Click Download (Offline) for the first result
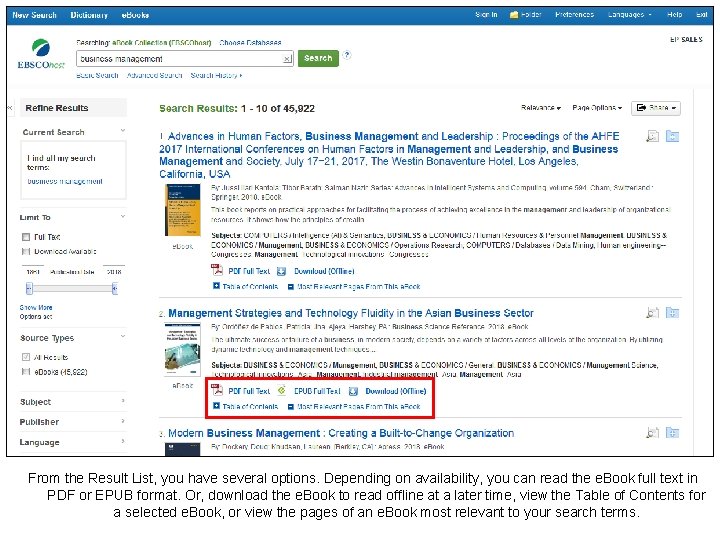 point(324,271)
